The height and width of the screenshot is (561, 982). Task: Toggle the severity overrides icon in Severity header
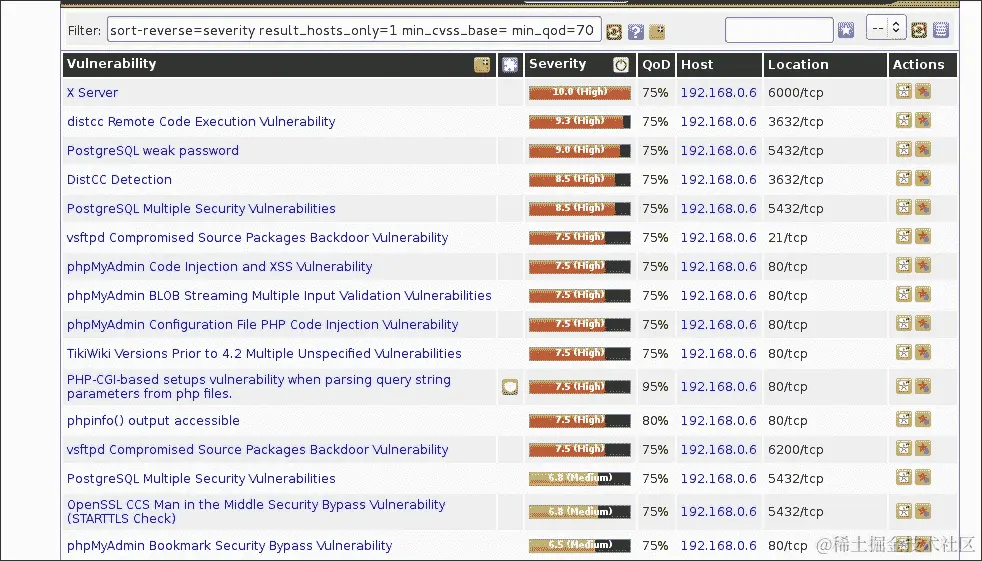pos(621,64)
